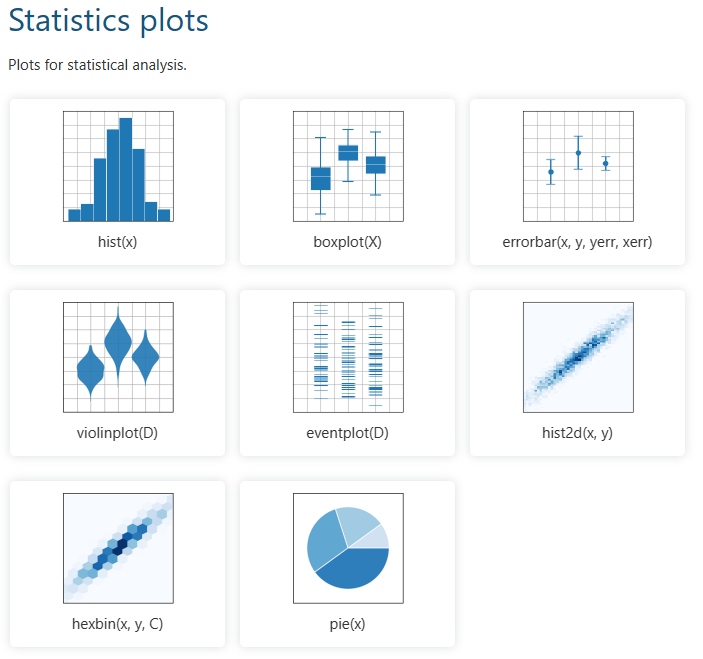Select the hexbin plot thumbnail image
Screen dimensions: 703x659
click(118, 548)
